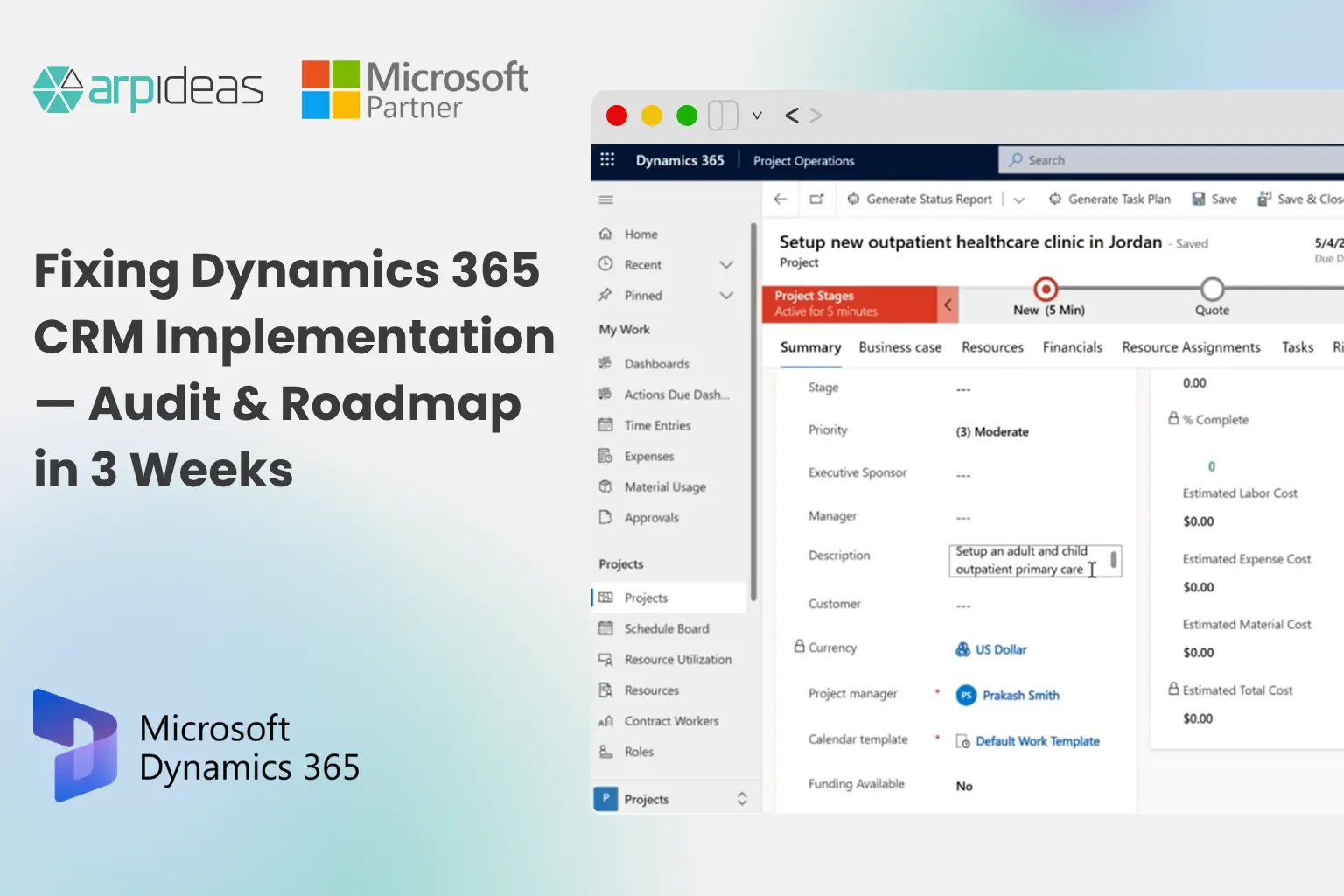Image resolution: width=1344 pixels, height=896 pixels.
Task: Collapse the sitemap using the hamburger icon
Action: tap(605, 199)
